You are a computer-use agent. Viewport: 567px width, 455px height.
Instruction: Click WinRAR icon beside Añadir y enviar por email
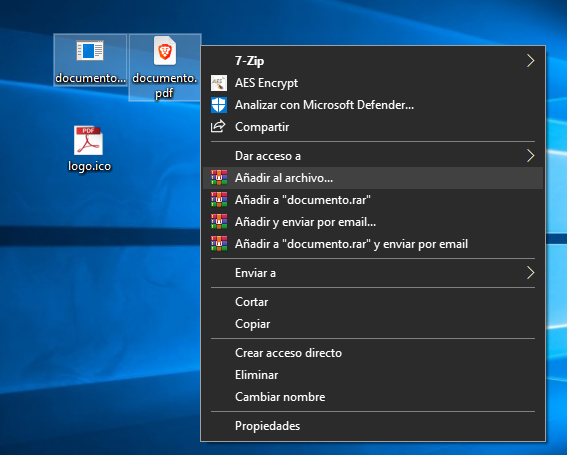(x=219, y=222)
